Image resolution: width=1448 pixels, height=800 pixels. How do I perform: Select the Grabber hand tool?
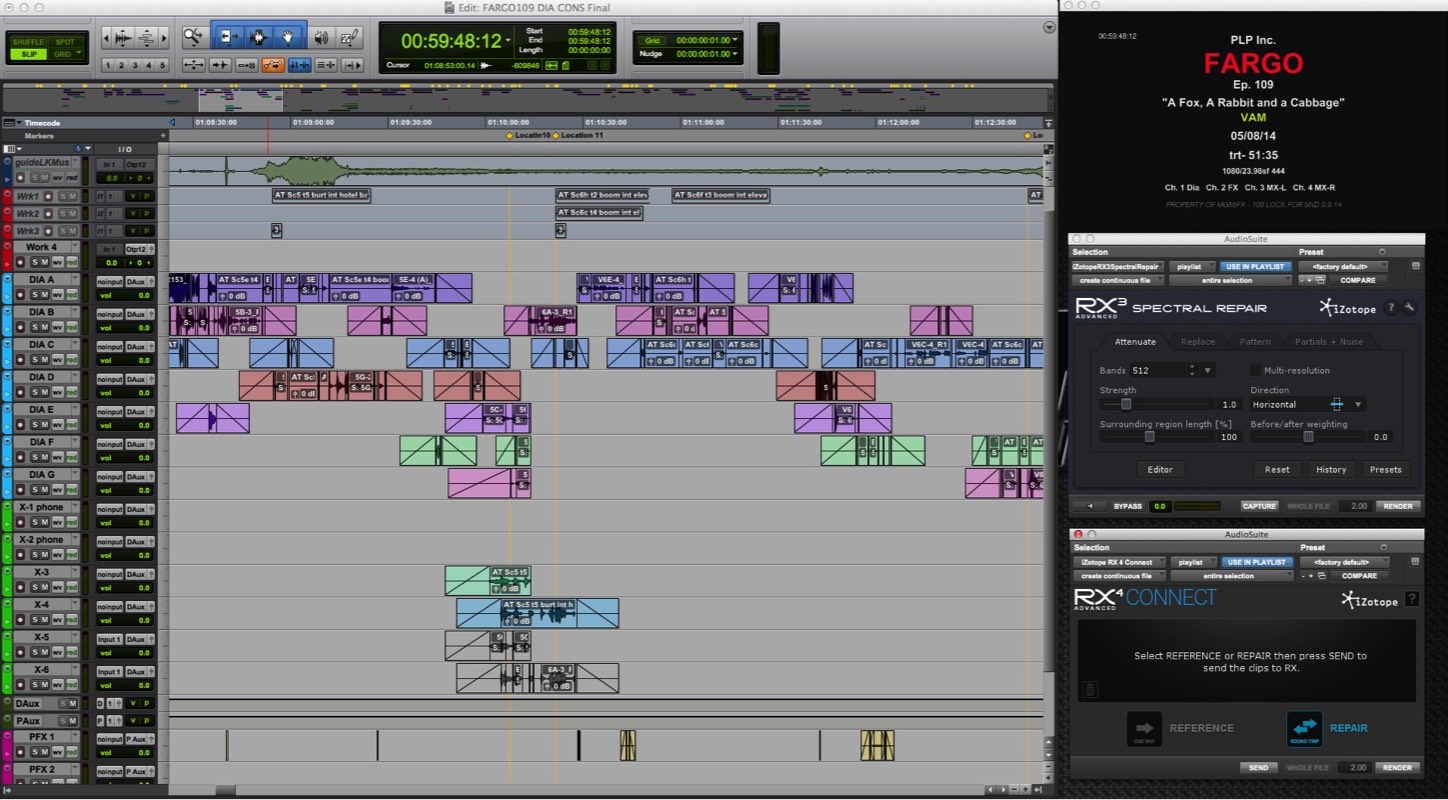pyautogui.click(x=288, y=38)
